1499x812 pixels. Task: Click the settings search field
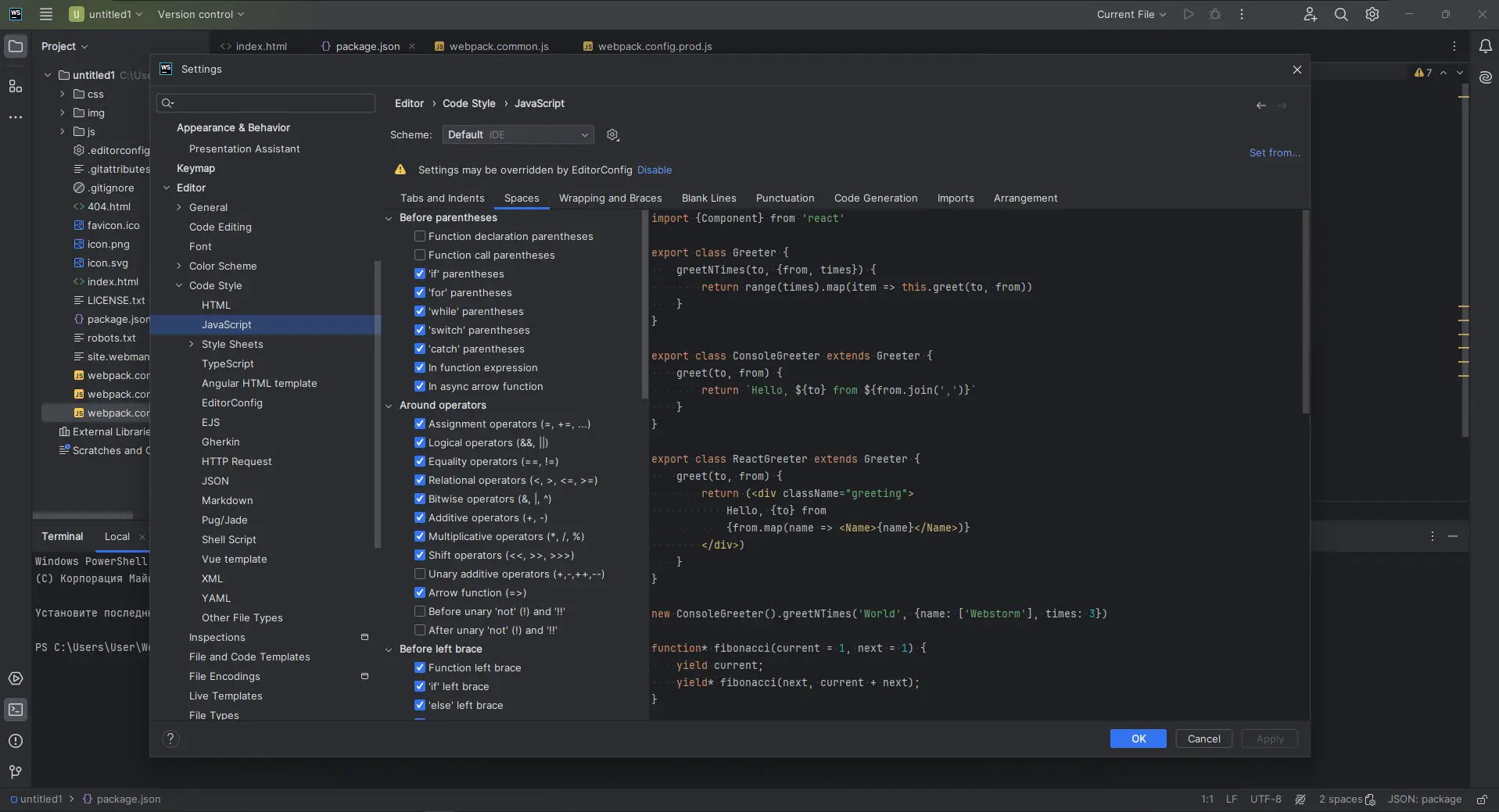tap(266, 103)
